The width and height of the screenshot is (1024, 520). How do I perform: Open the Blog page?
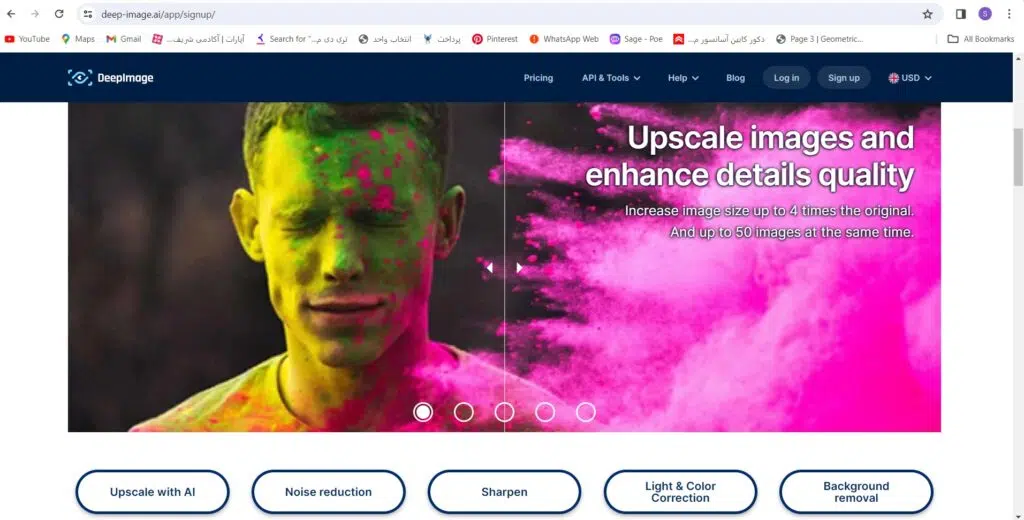pyautogui.click(x=735, y=78)
